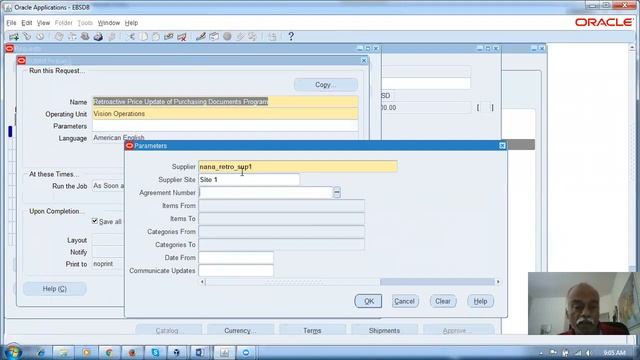Click the Currency button in background window
The height and width of the screenshot is (360, 640).
click(x=240, y=330)
